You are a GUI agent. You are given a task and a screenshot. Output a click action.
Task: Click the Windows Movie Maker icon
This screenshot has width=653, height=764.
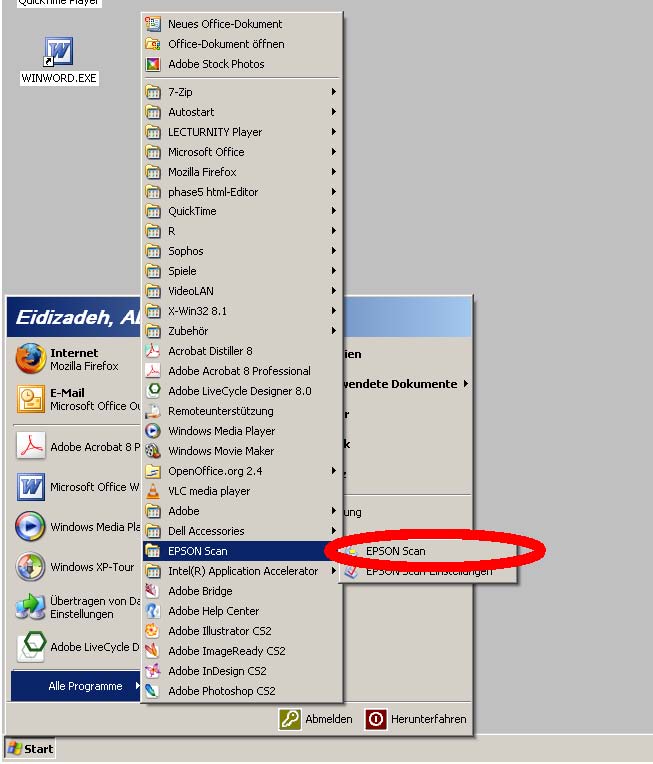[153, 451]
